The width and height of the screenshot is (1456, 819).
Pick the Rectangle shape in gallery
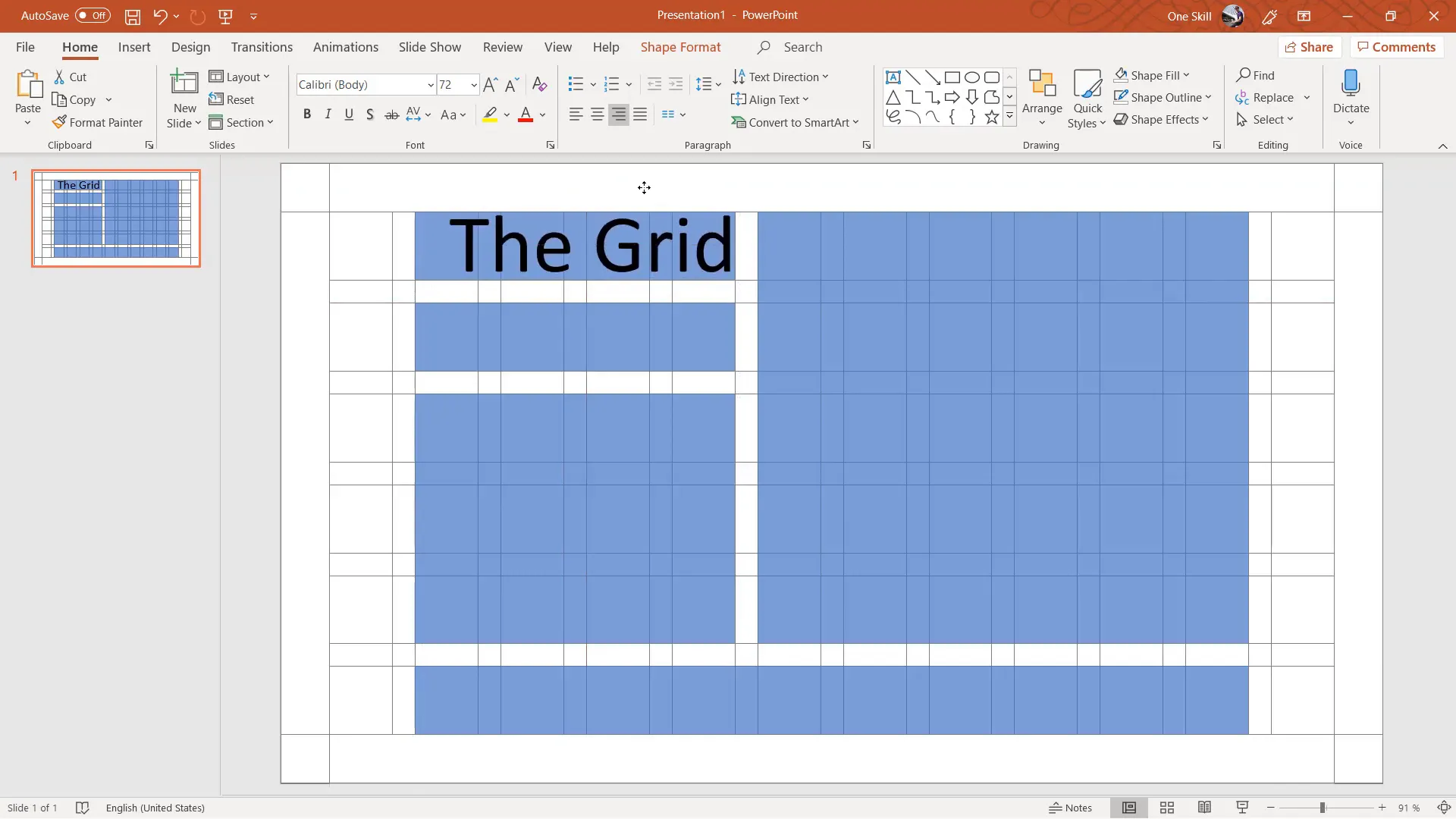click(x=952, y=77)
